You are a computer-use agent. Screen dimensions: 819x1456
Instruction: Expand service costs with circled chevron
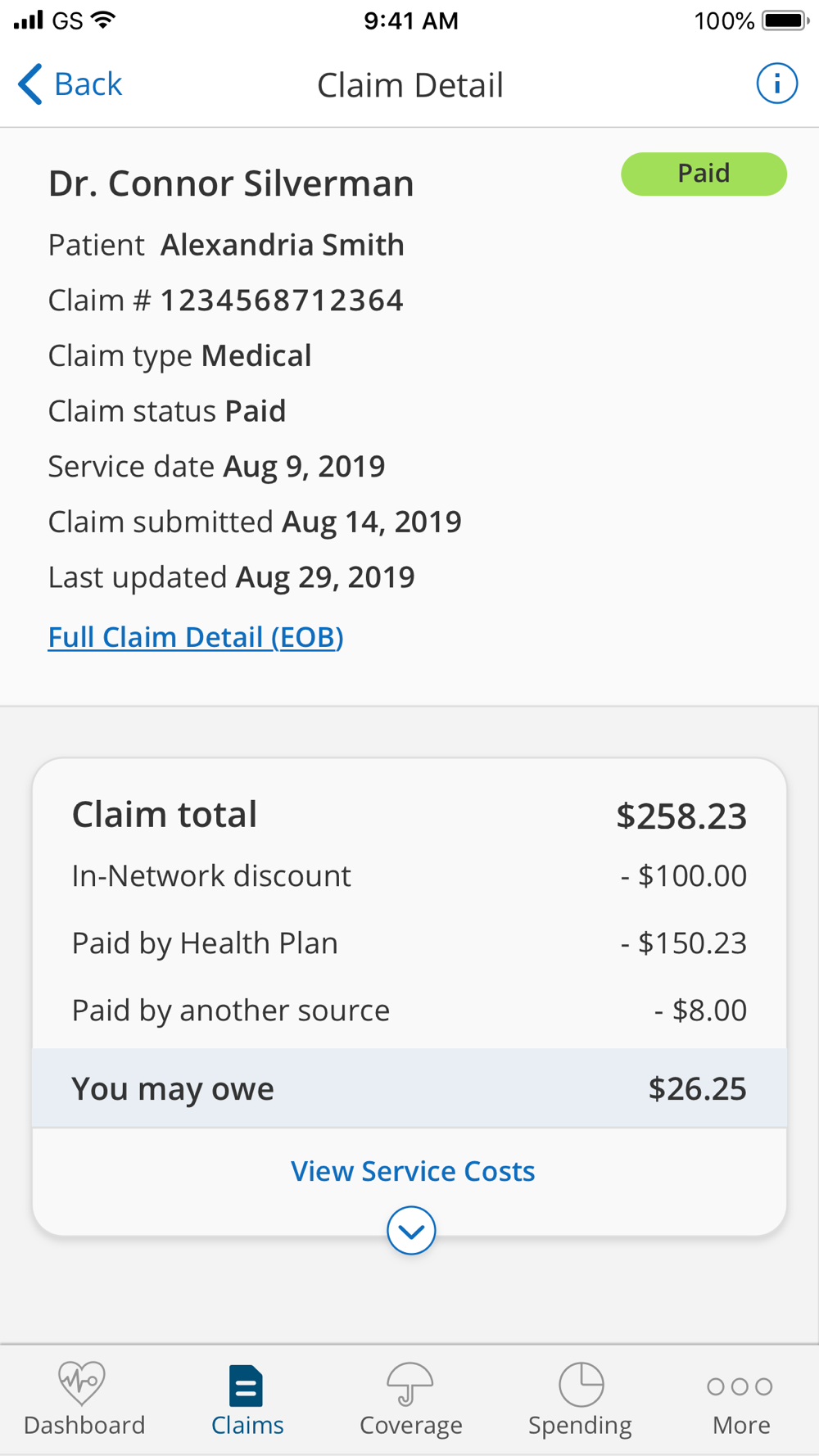[411, 1230]
